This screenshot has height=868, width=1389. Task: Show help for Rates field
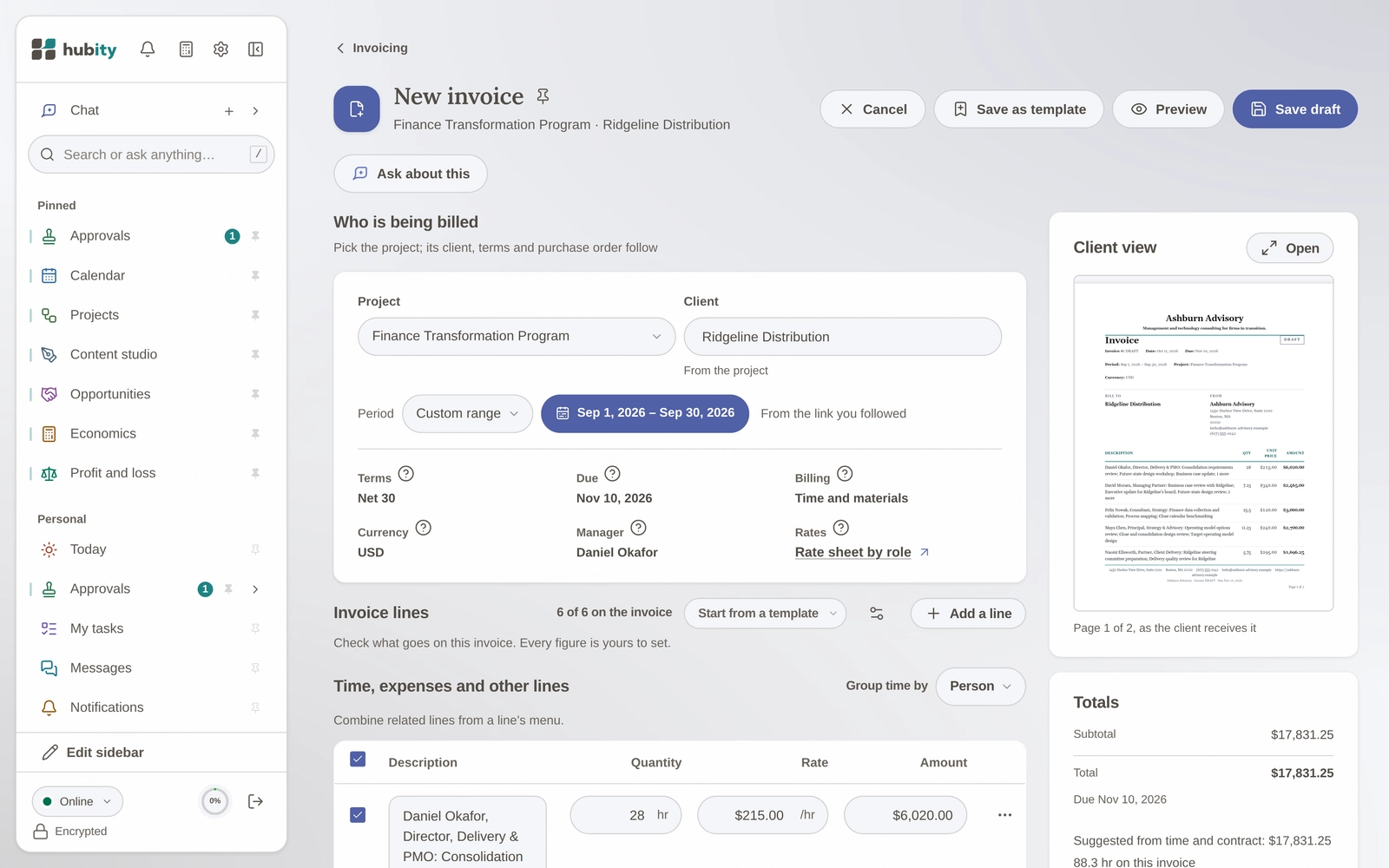pyautogui.click(x=841, y=528)
